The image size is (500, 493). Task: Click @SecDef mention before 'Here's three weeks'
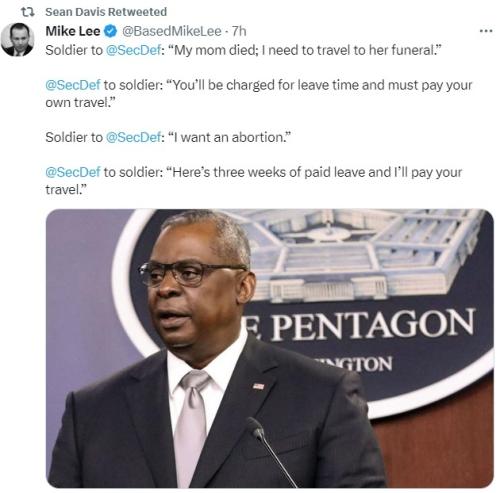point(73,172)
